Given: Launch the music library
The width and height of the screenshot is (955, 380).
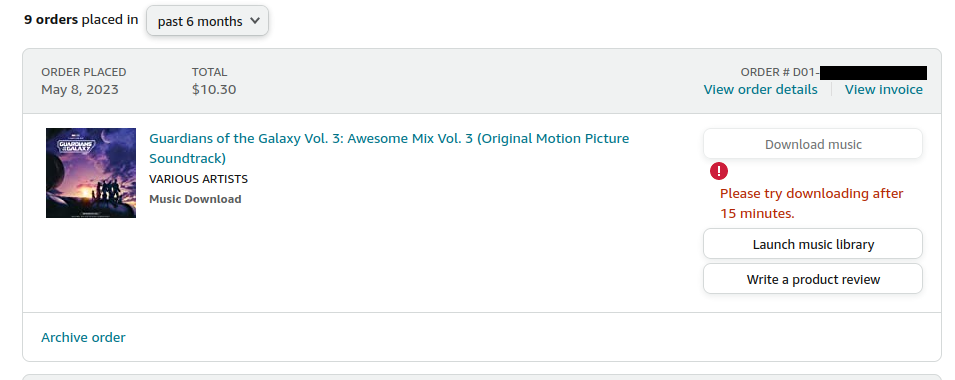Looking at the screenshot, I should click(812, 244).
